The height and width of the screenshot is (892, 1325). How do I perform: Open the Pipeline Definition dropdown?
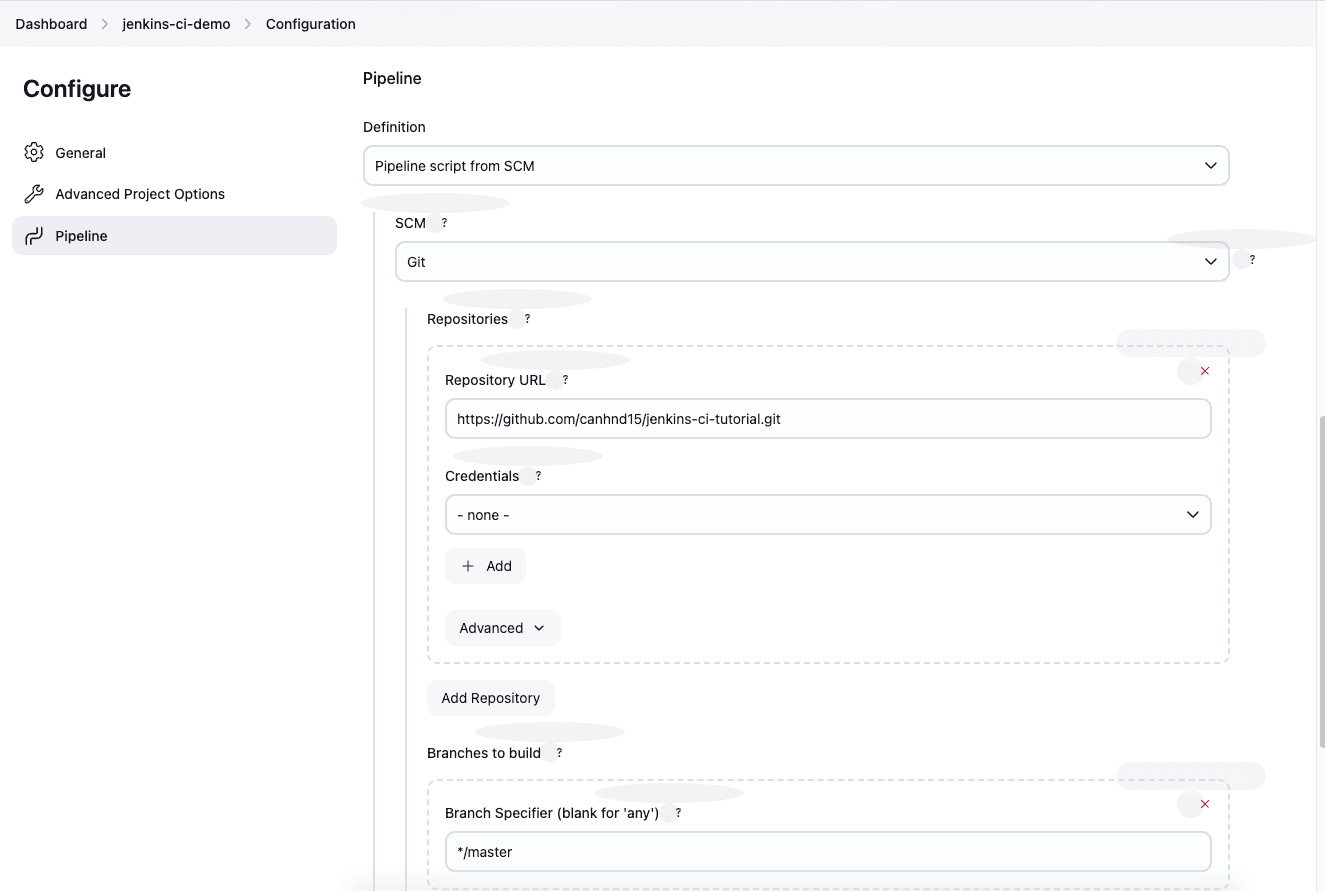pos(795,166)
